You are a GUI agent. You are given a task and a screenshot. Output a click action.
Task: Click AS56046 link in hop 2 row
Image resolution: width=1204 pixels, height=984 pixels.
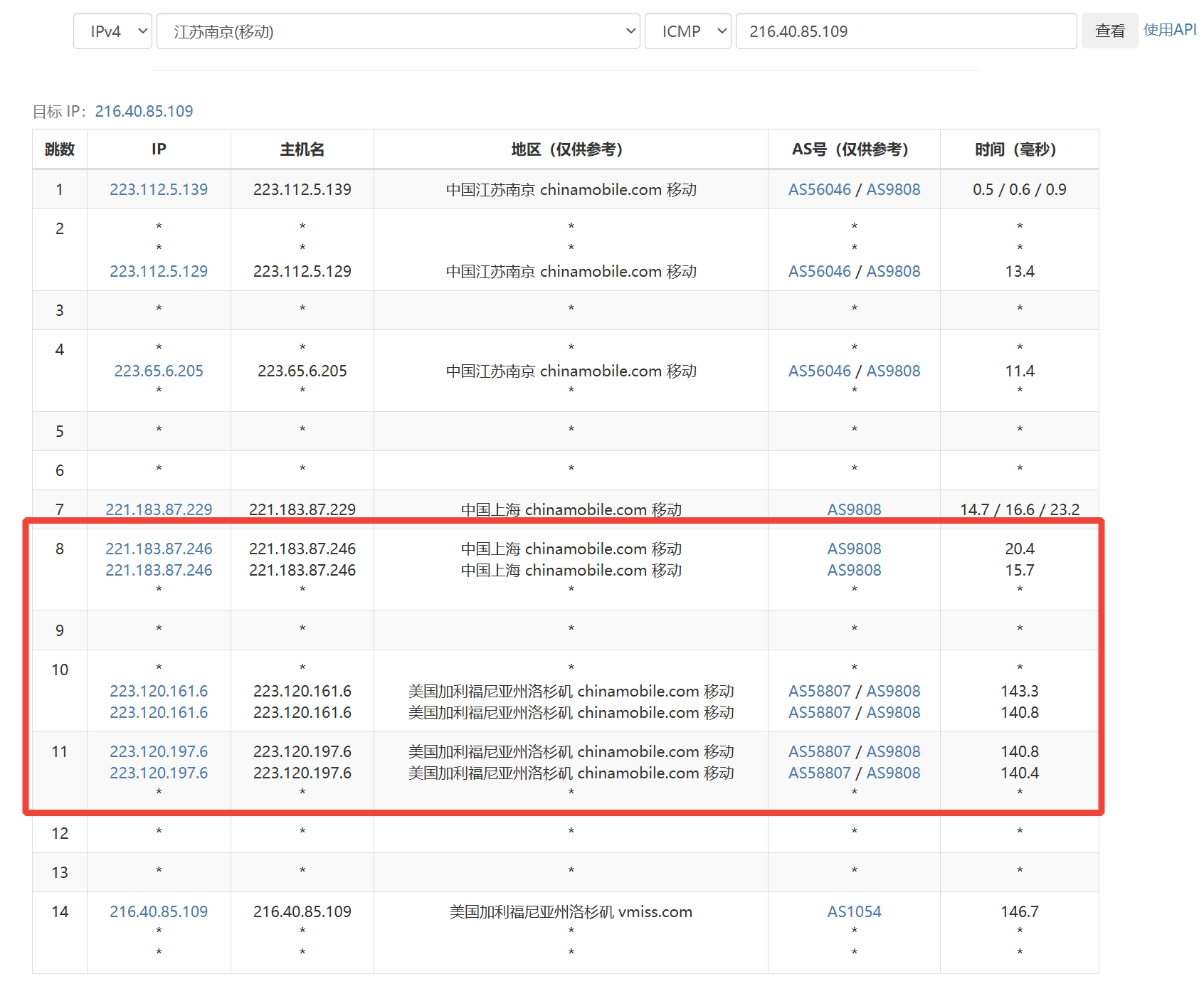820,271
